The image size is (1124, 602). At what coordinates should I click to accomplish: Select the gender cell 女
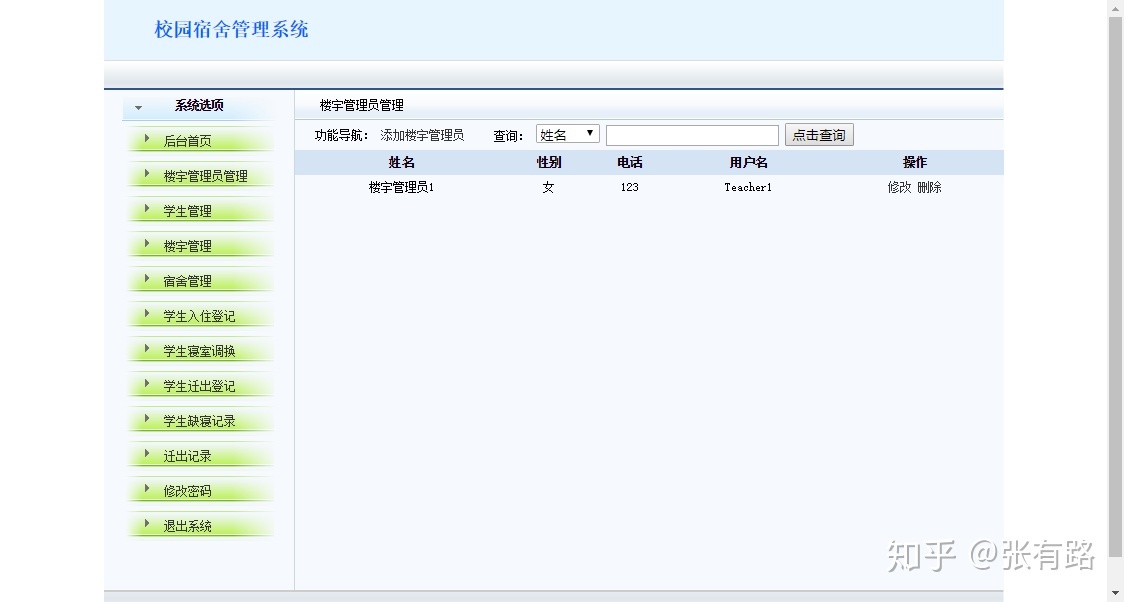[x=548, y=187]
